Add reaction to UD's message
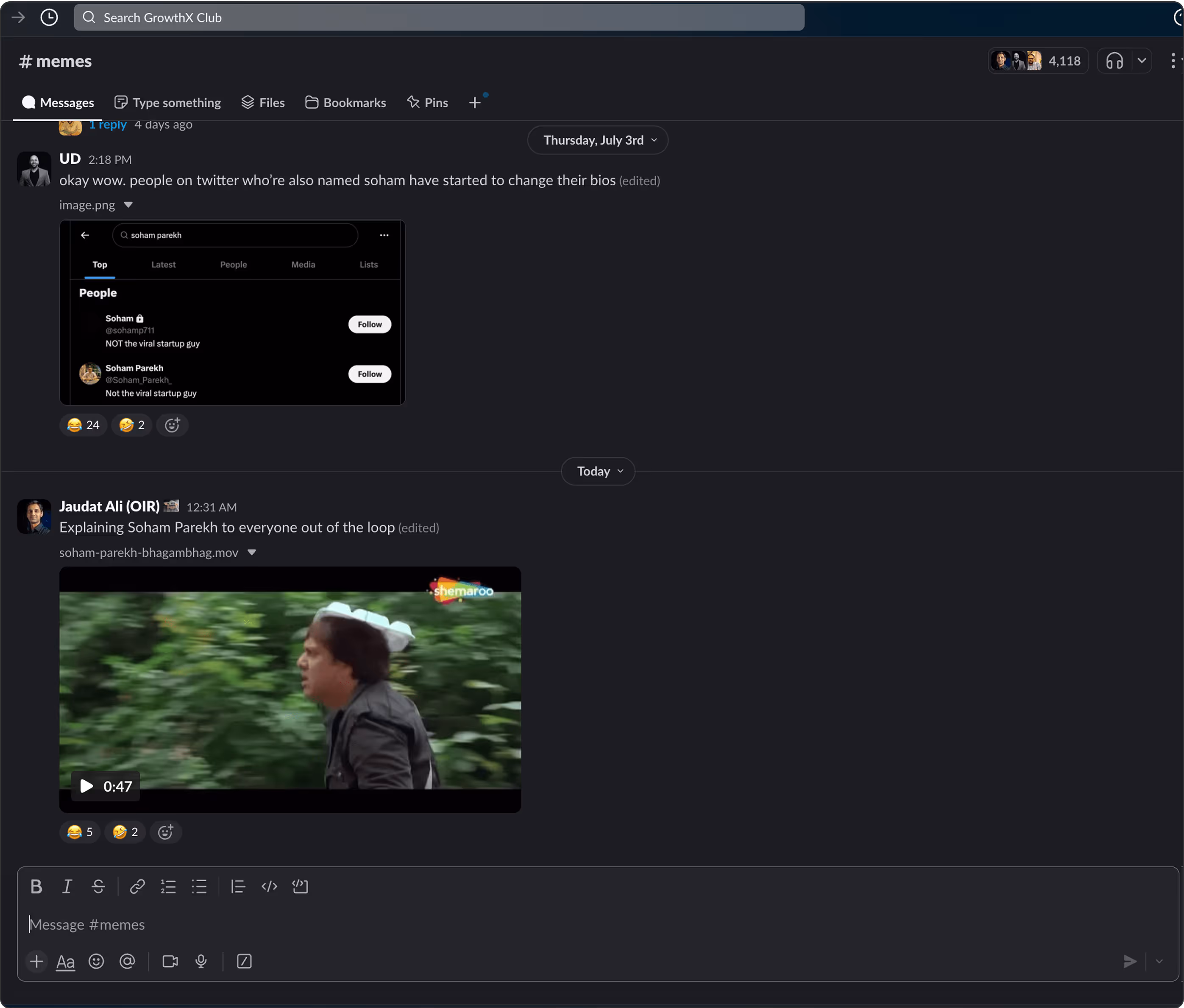Viewport: 1184px width, 1008px height. pyautogui.click(x=172, y=425)
